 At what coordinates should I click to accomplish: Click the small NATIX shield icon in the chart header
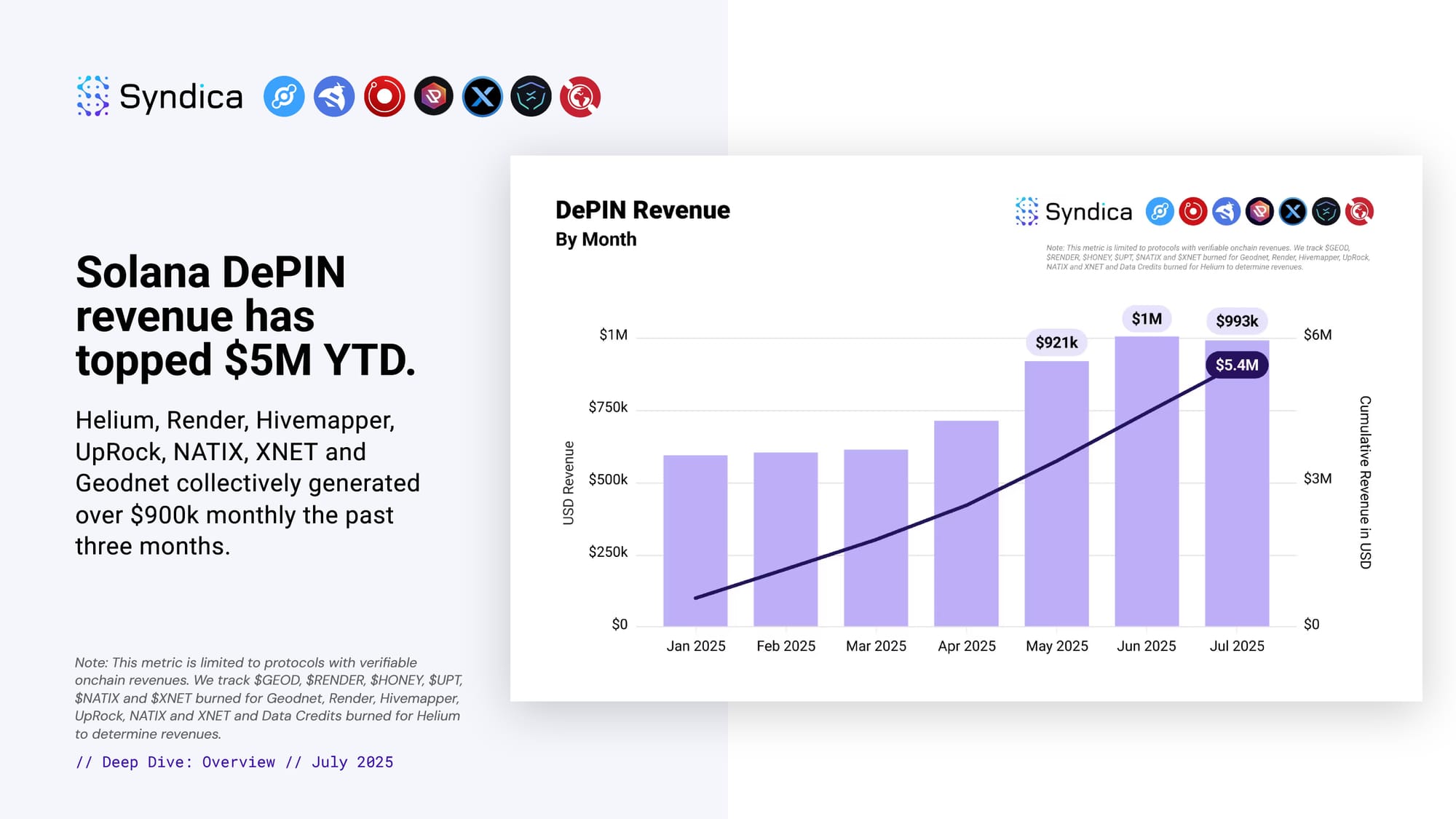(1326, 212)
